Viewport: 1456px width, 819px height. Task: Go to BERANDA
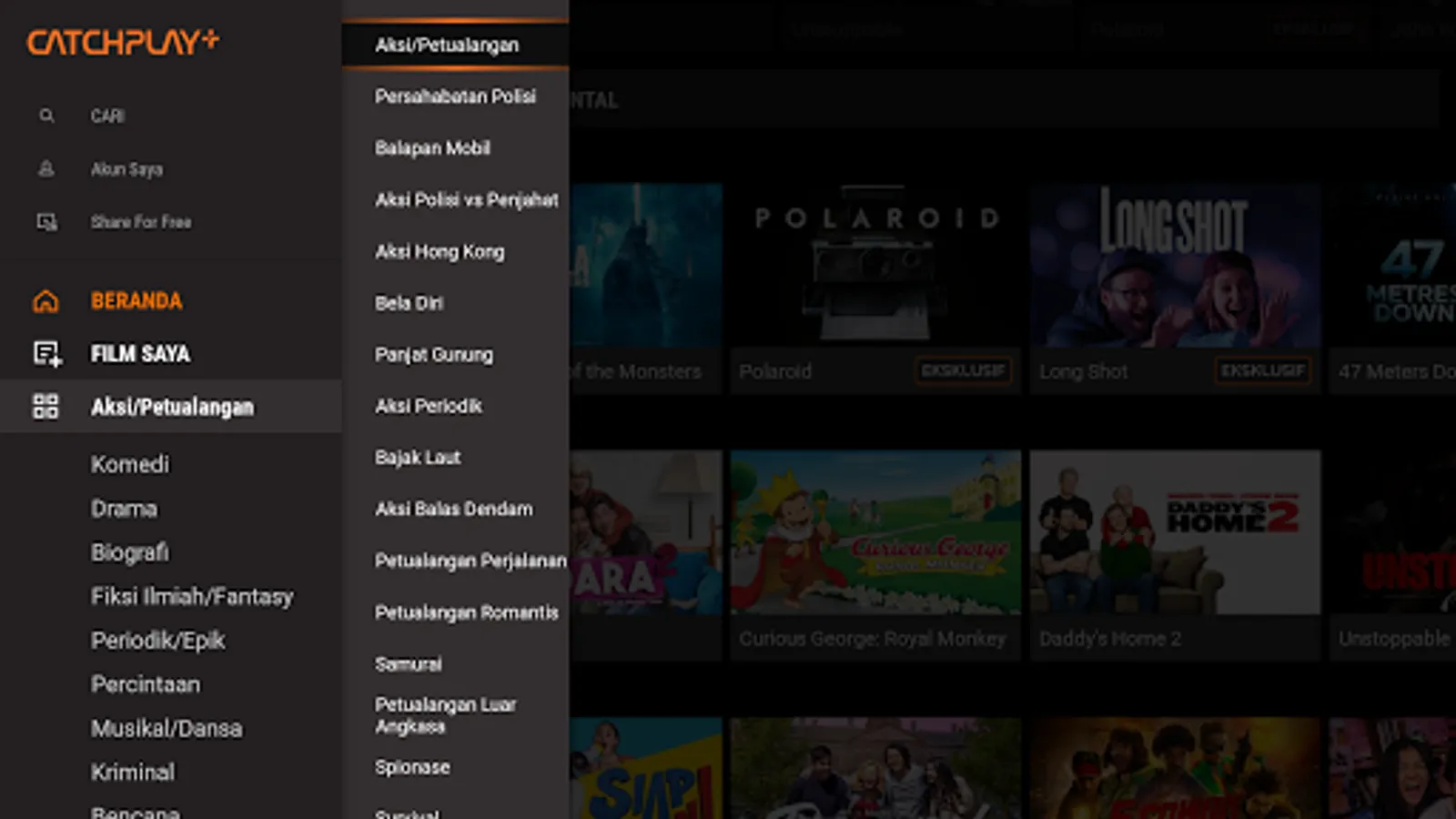[x=136, y=301]
